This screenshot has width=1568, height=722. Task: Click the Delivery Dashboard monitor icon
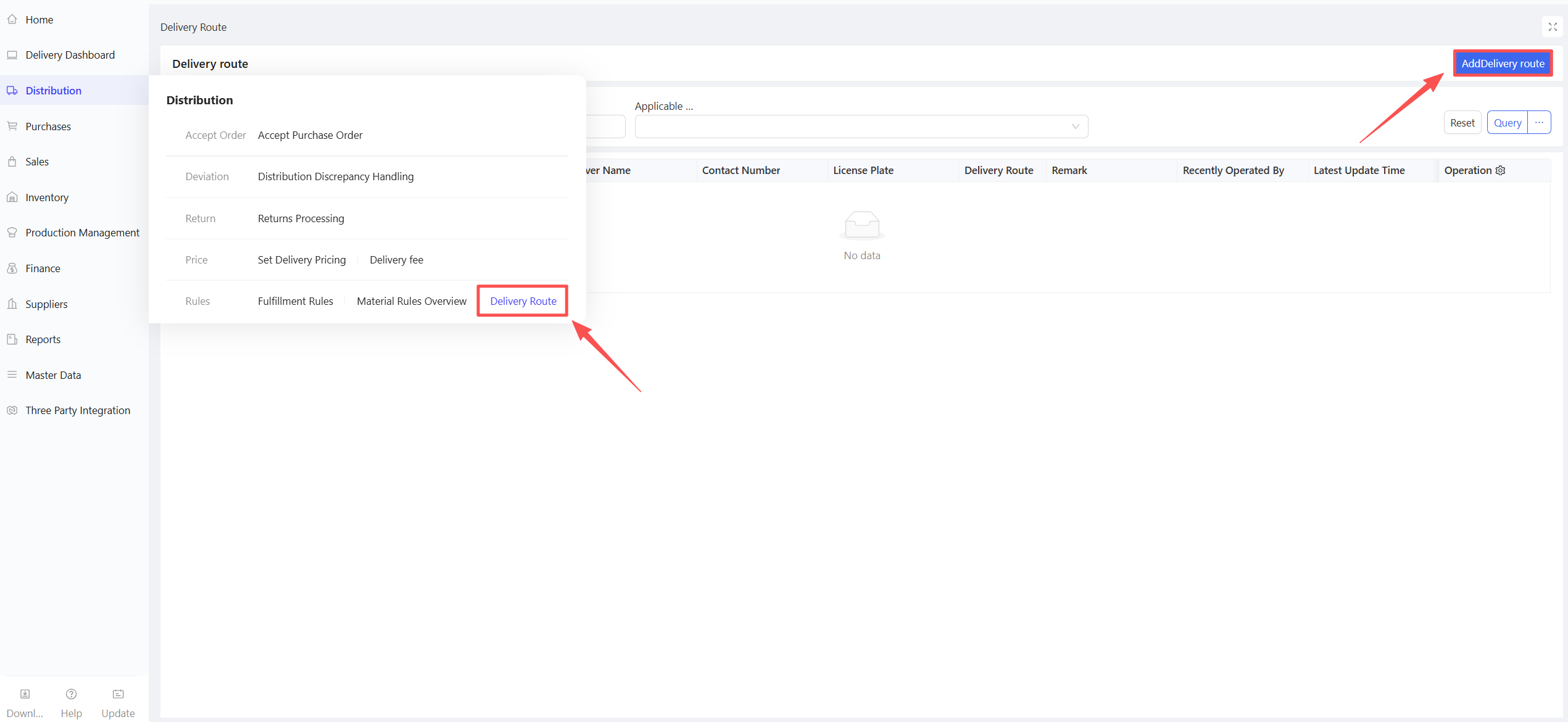click(12, 55)
